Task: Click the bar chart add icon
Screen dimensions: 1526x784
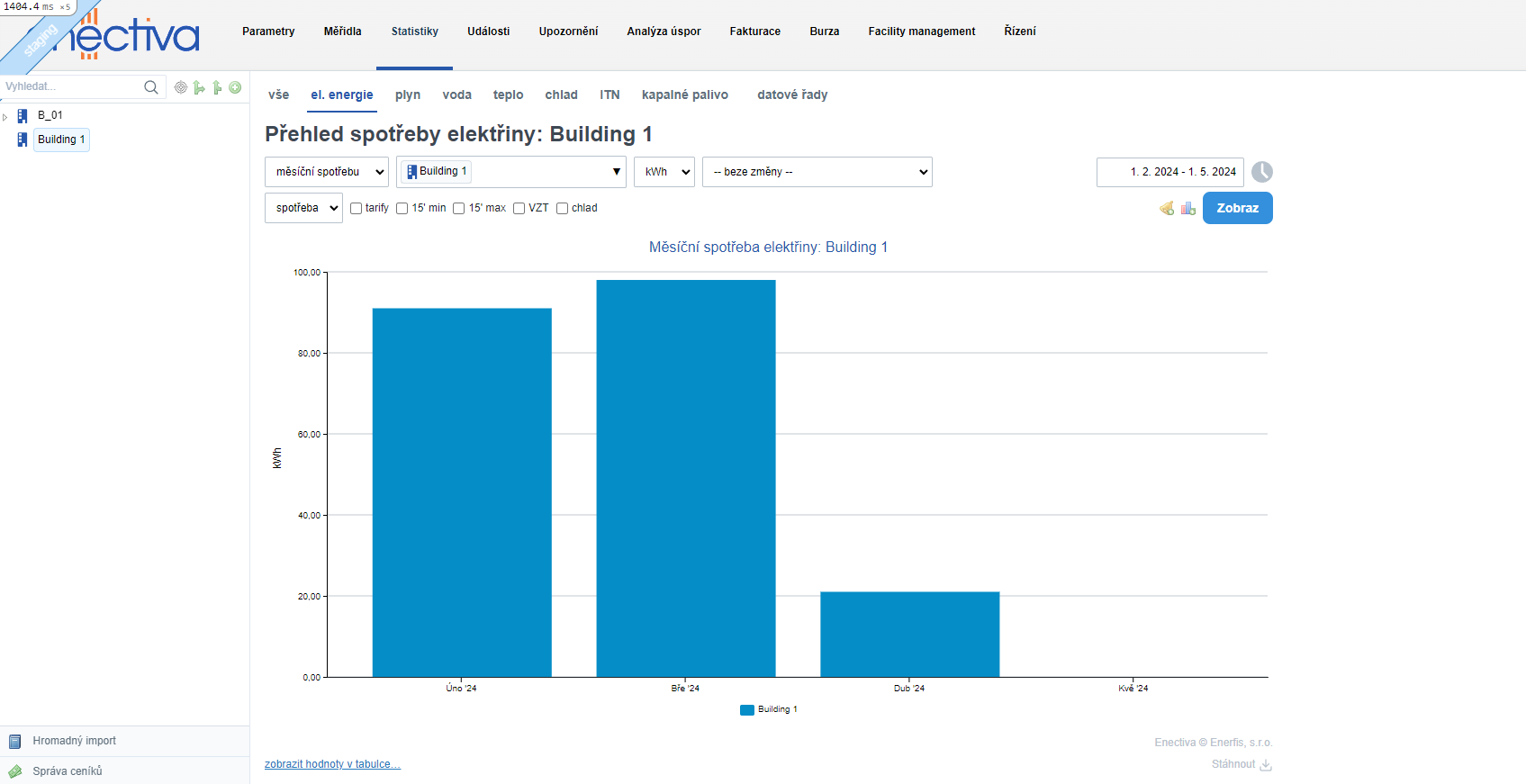Action: click(1188, 209)
